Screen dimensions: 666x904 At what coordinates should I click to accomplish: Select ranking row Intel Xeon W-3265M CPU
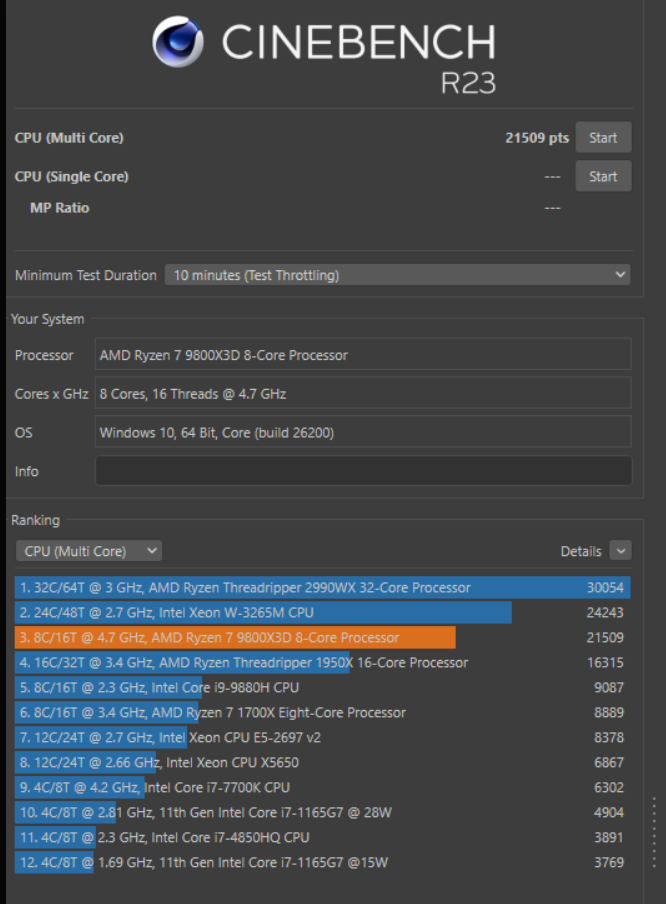tap(322, 612)
